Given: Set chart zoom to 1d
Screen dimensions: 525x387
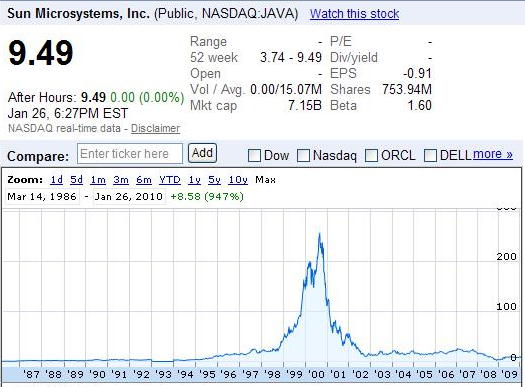Looking at the screenshot, I should [x=57, y=180].
